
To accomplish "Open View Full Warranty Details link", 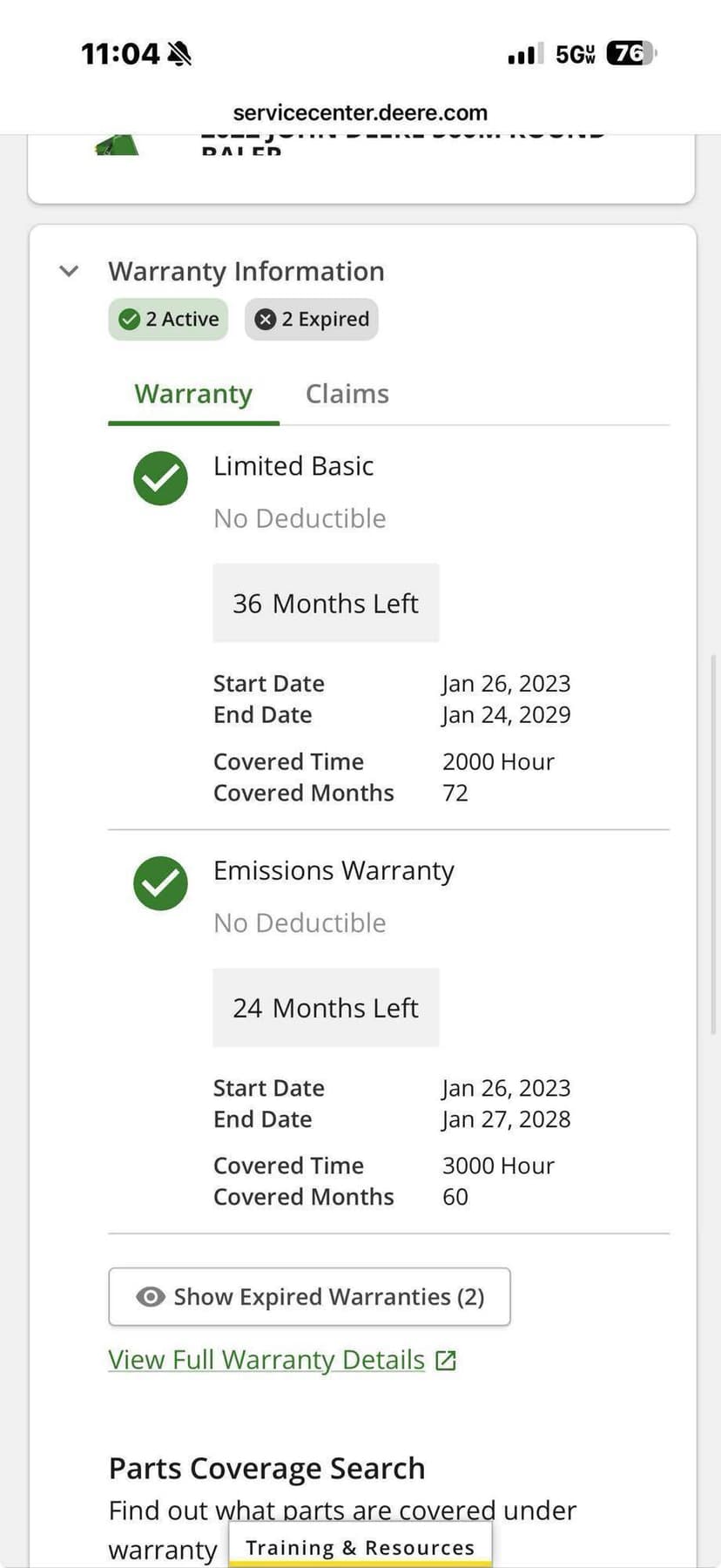I will (x=266, y=1360).
